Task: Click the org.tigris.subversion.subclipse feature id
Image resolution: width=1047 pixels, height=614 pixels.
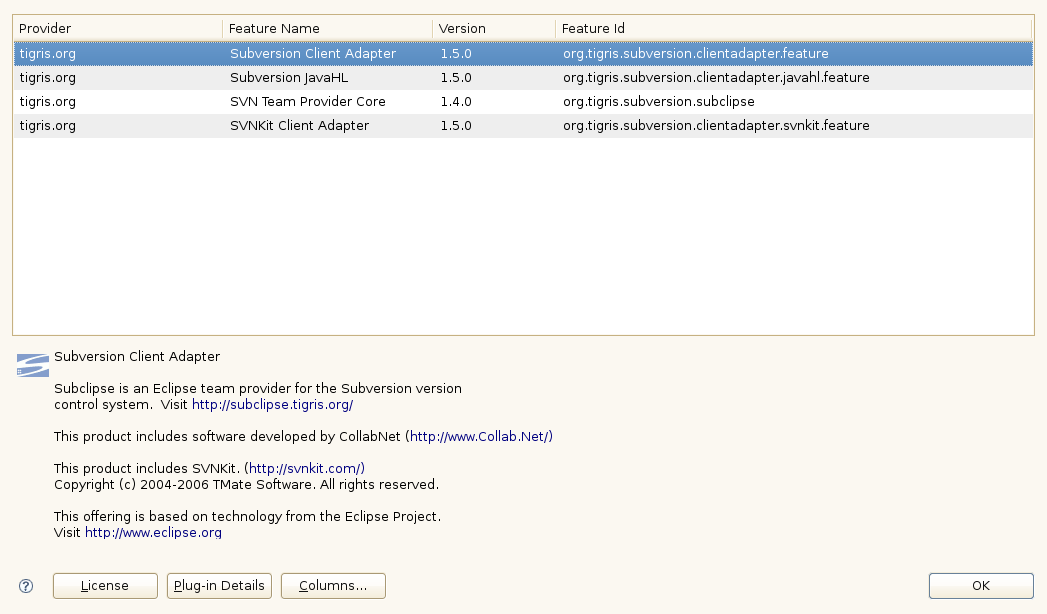Action: [x=659, y=101]
